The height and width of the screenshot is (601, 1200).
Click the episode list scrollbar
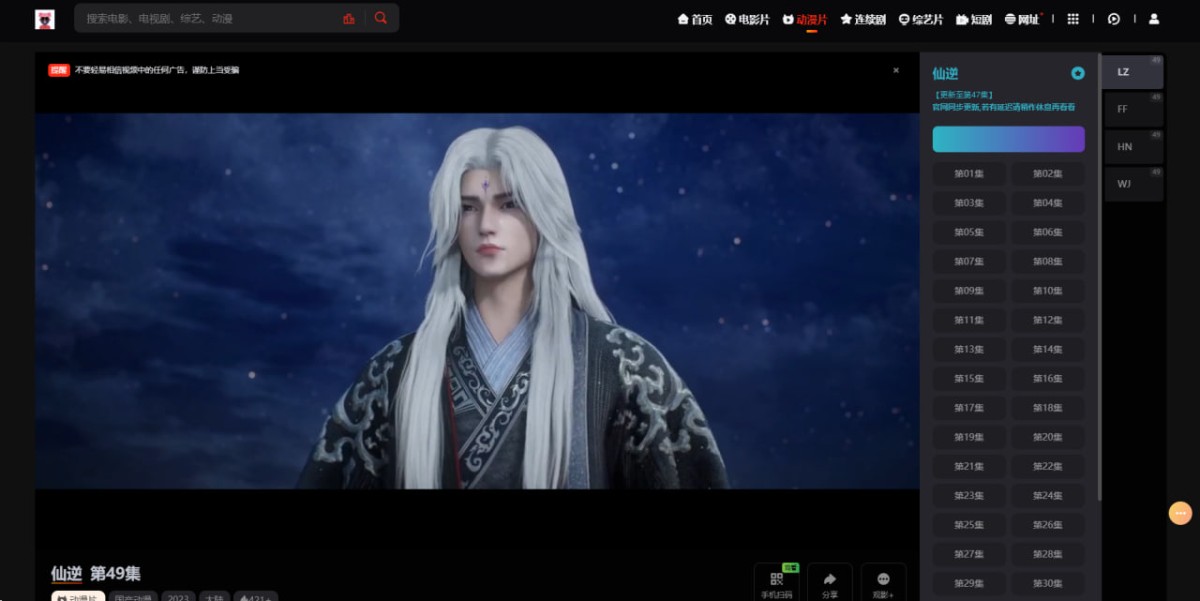(x=1099, y=276)
